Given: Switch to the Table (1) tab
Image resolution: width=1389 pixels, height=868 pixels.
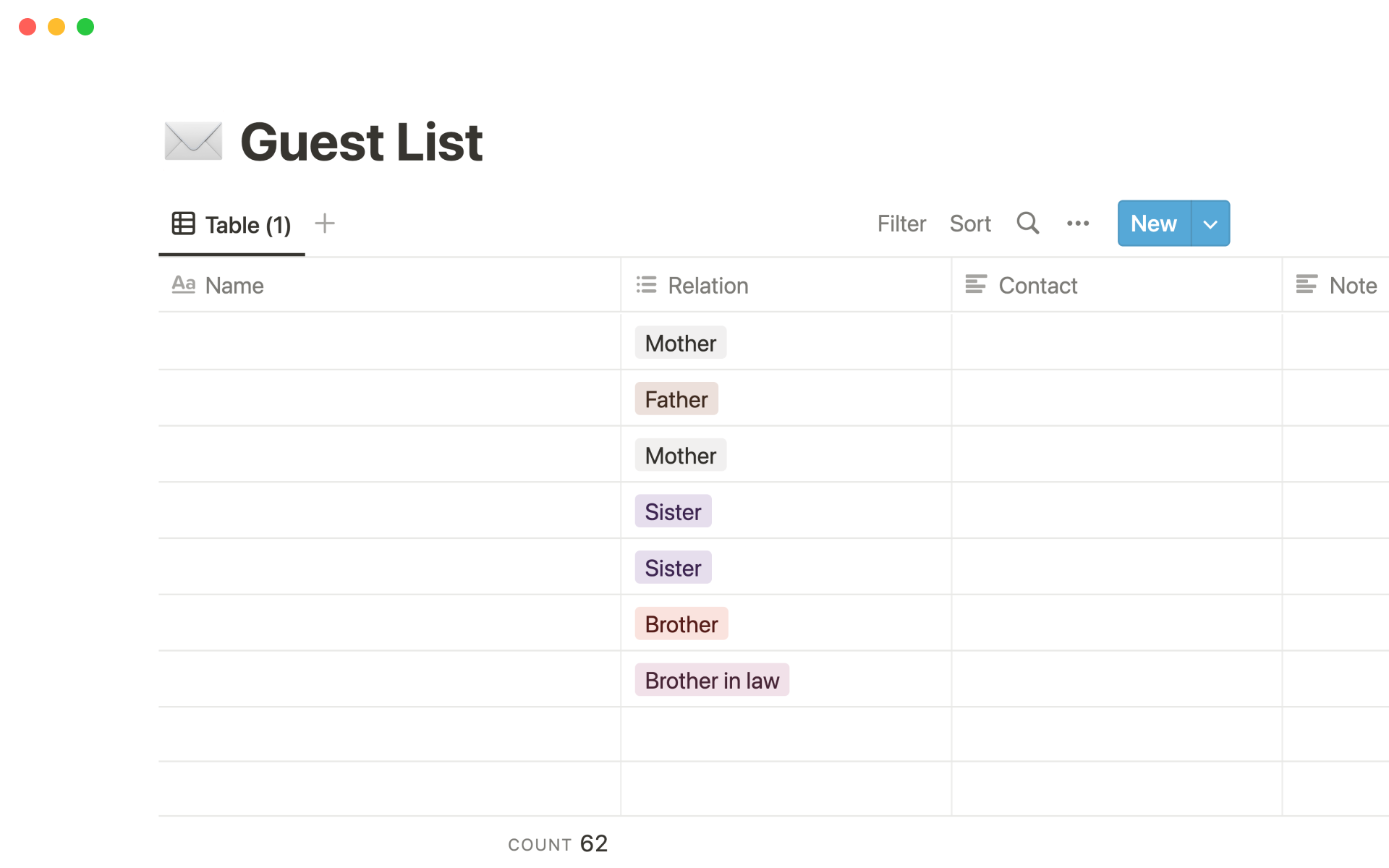Looking at the screenshot, I should pyautogui.click(x=231, y=224).
